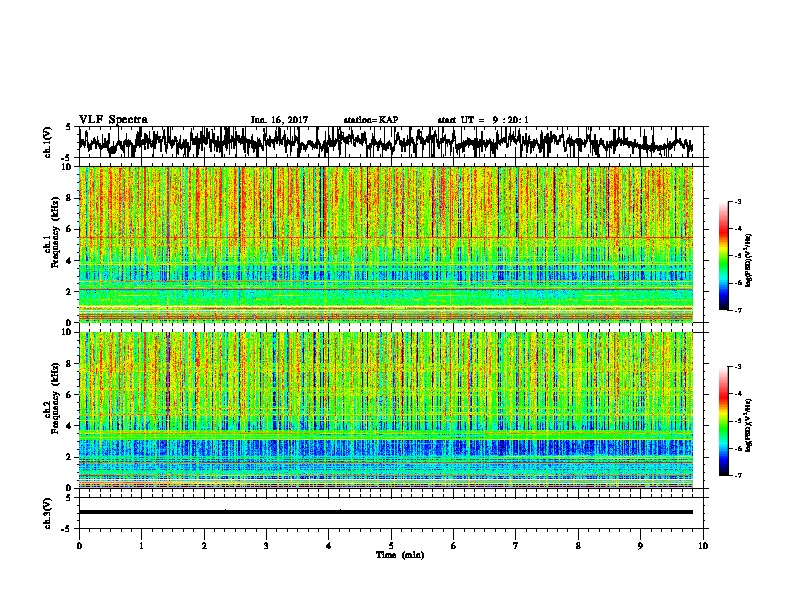Click the ch.1 voltage waveform trace
Image resolution: width=792 pixels, height=612 pixels.
(x=386, y=142)
